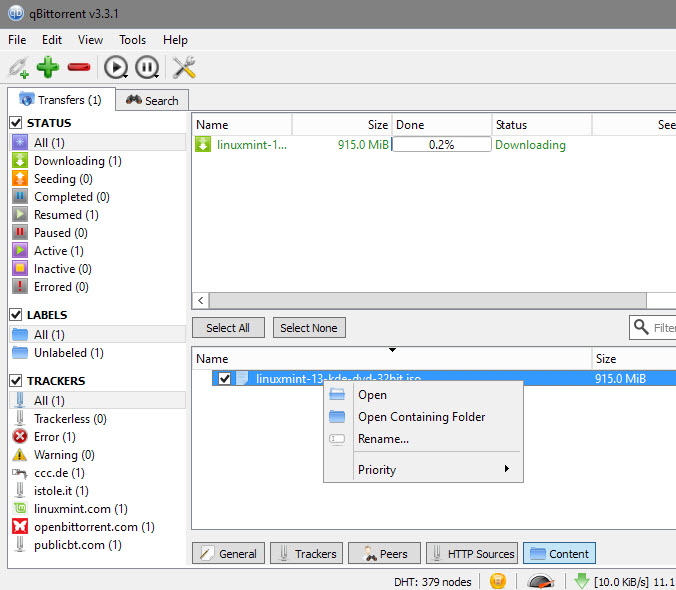This screenshot has height=590, width=676.
Task: Filter by Resumed (1) status
Action: click(x=66, y=215)
